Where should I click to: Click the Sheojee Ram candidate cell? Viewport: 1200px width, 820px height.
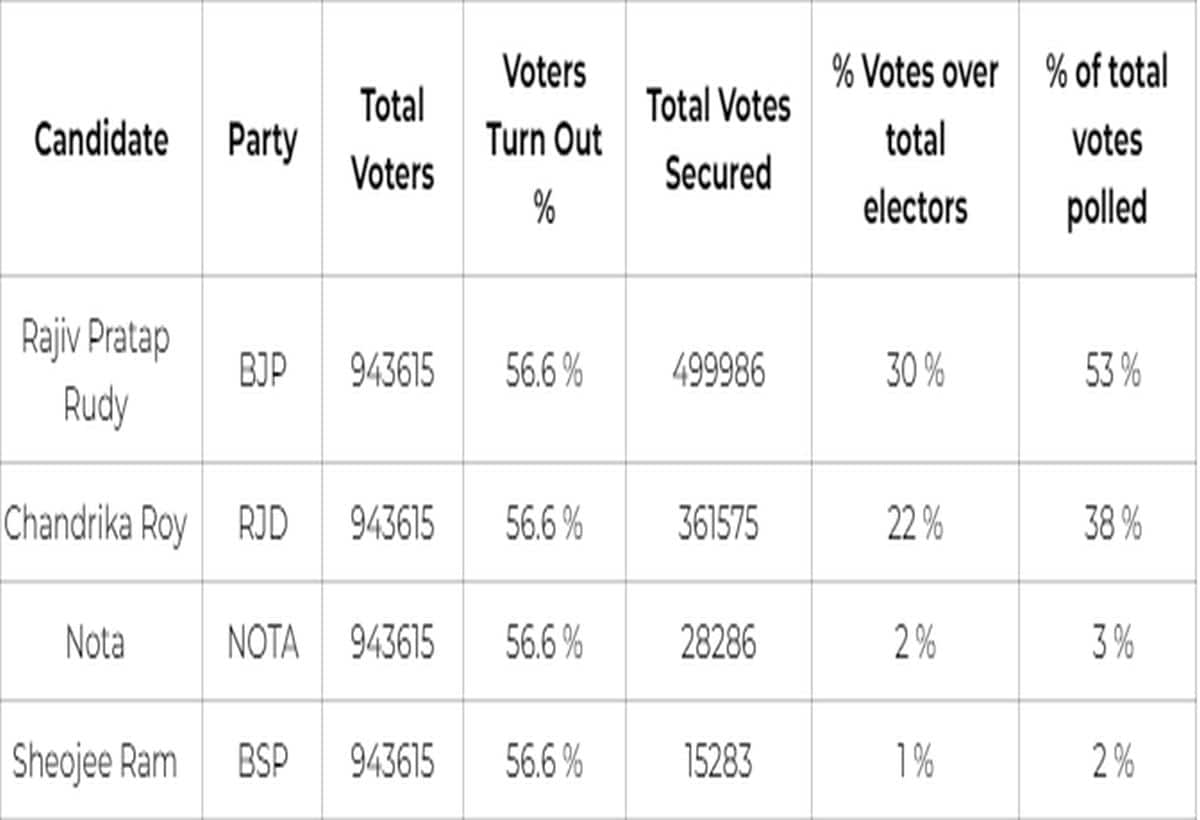pyautogui.click(x=96, y=763)
